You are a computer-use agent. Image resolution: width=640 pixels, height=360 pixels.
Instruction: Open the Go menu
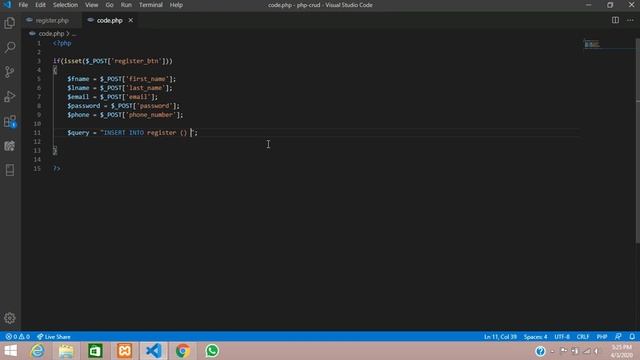(x=109, y=5)
